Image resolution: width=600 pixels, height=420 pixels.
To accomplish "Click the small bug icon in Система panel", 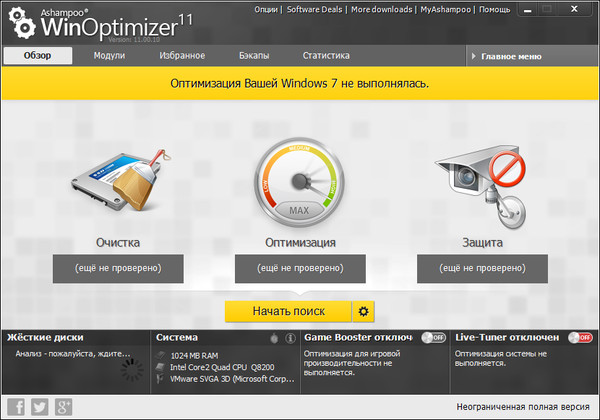I will 274,338.
